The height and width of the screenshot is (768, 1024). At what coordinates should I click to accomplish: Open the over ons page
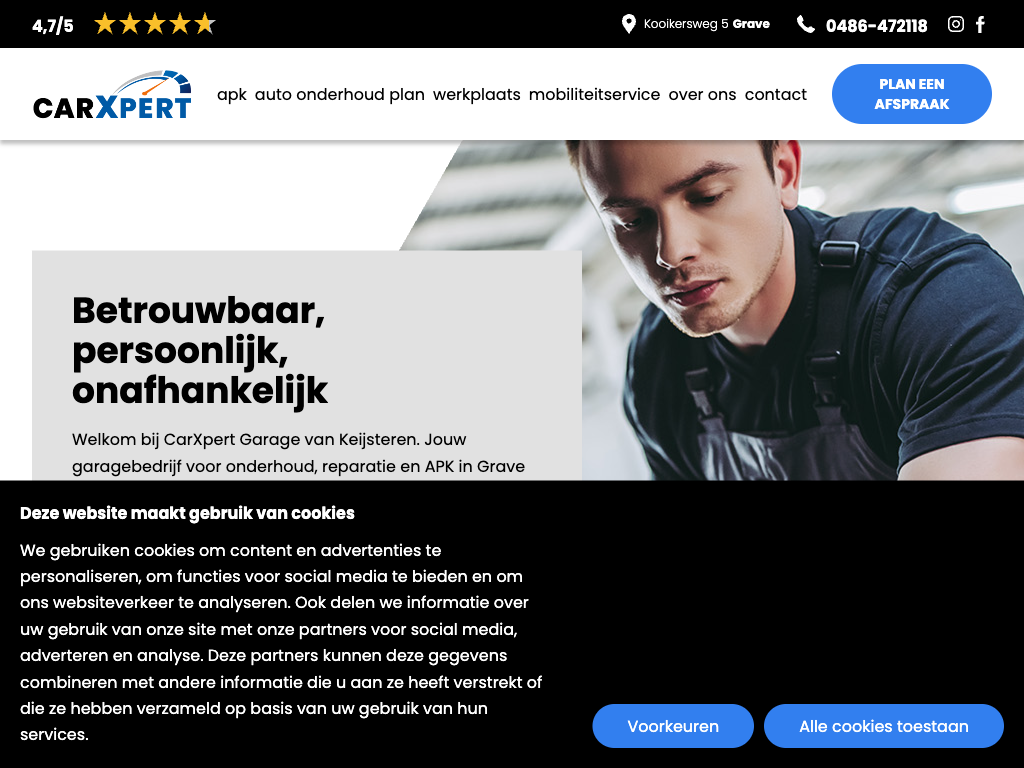point(702,95)
